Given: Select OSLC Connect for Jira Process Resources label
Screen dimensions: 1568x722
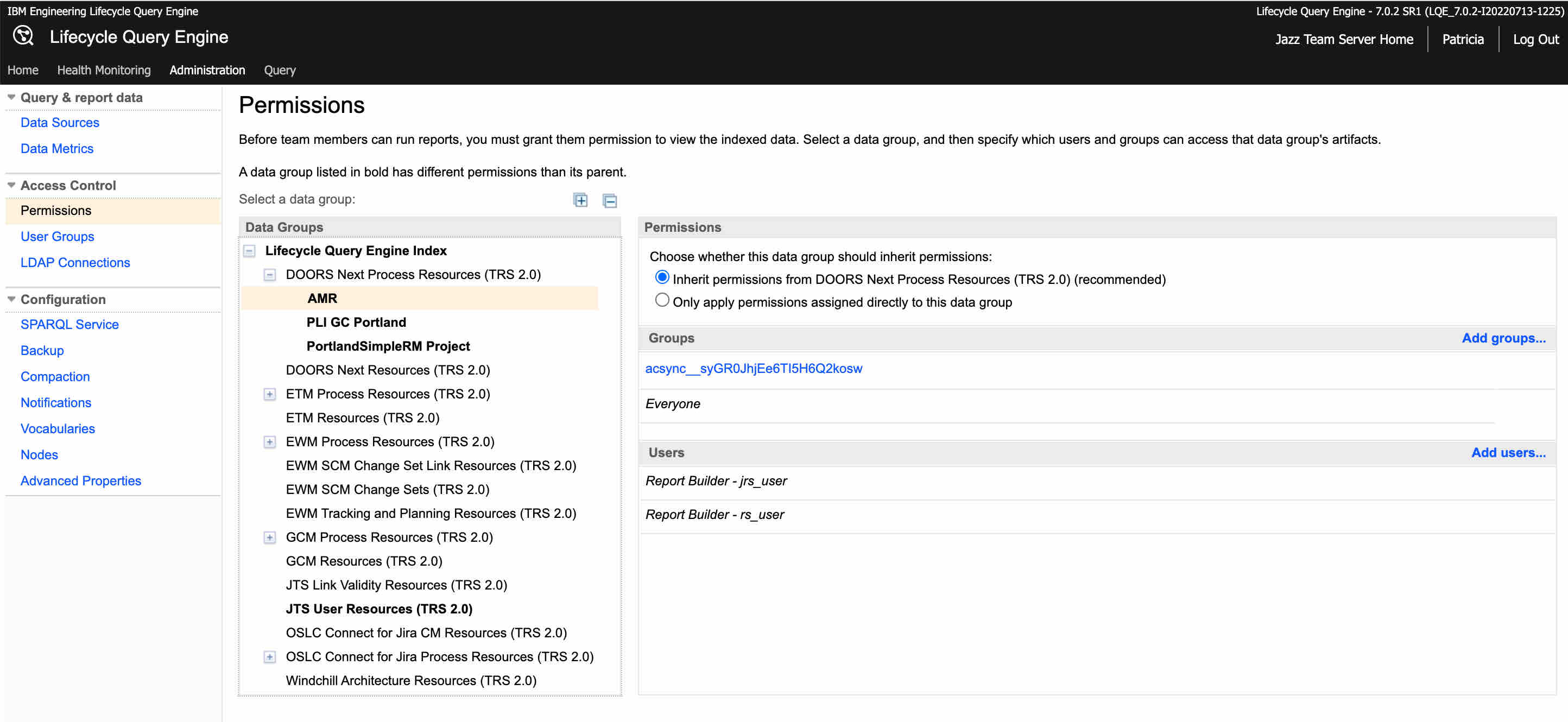Looking at the screenshot, I should (439, 657).
